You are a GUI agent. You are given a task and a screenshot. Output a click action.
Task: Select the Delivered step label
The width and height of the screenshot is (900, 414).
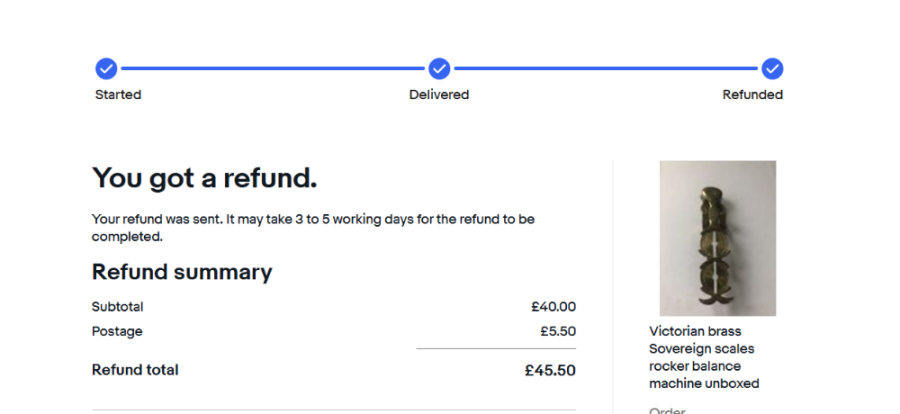(x=439, y=95)
